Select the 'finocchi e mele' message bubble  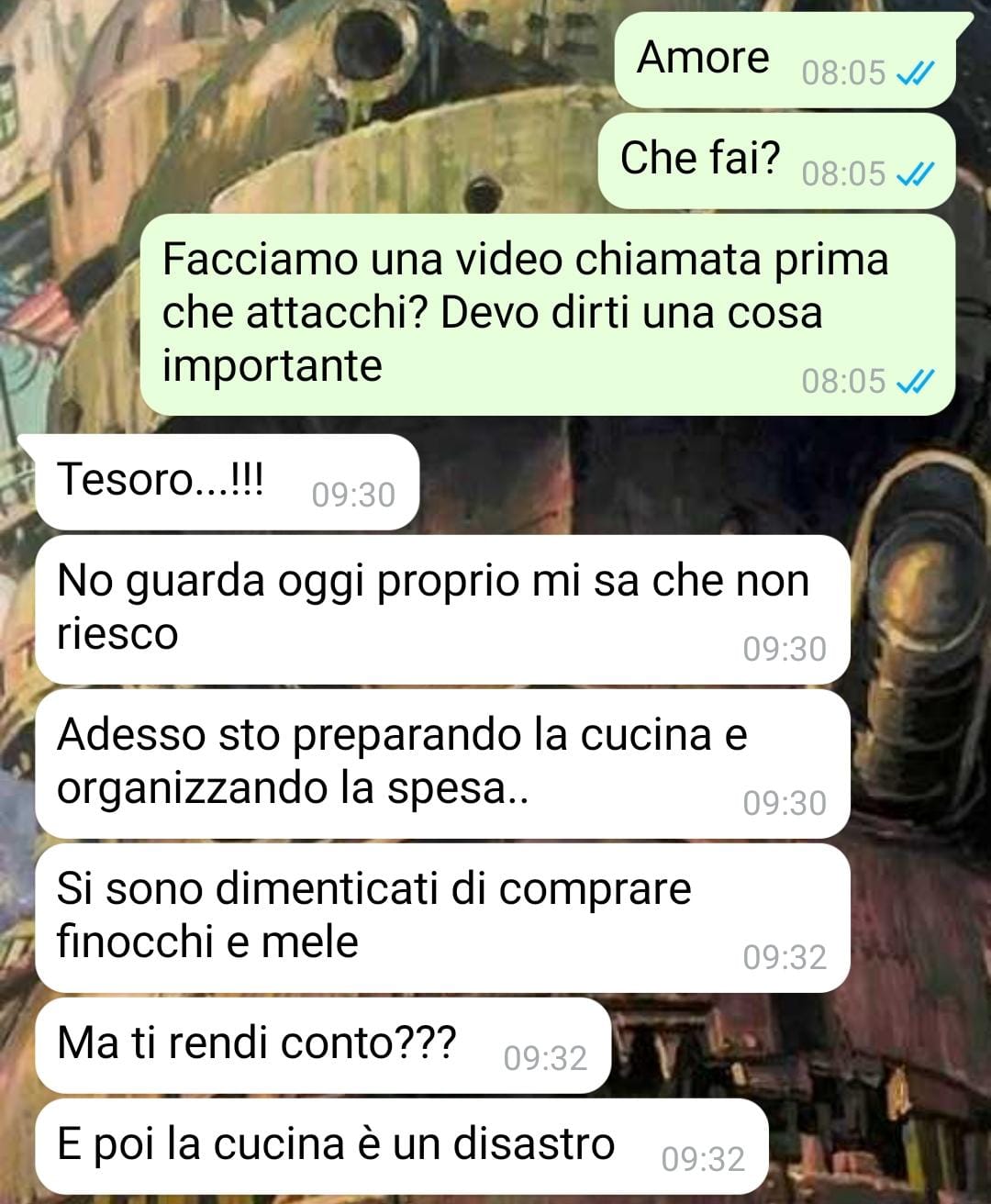point(443,918)
